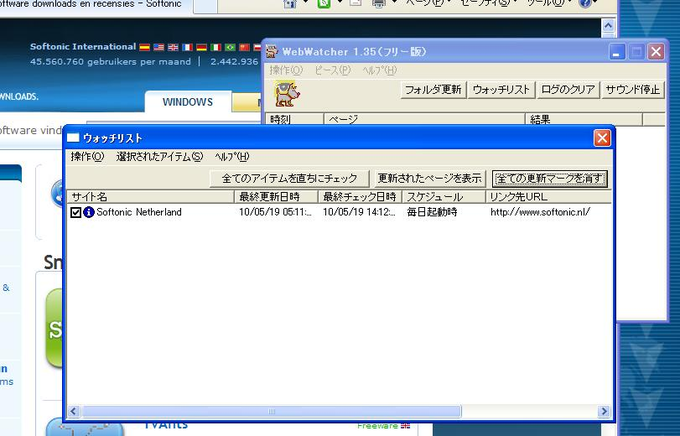Select the French flag on Softonic

pyautogui.click(x=187, y=47)
